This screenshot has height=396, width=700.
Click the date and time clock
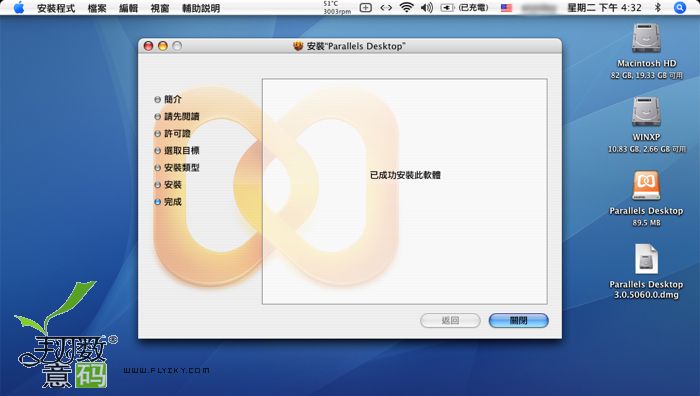[604, 8]
